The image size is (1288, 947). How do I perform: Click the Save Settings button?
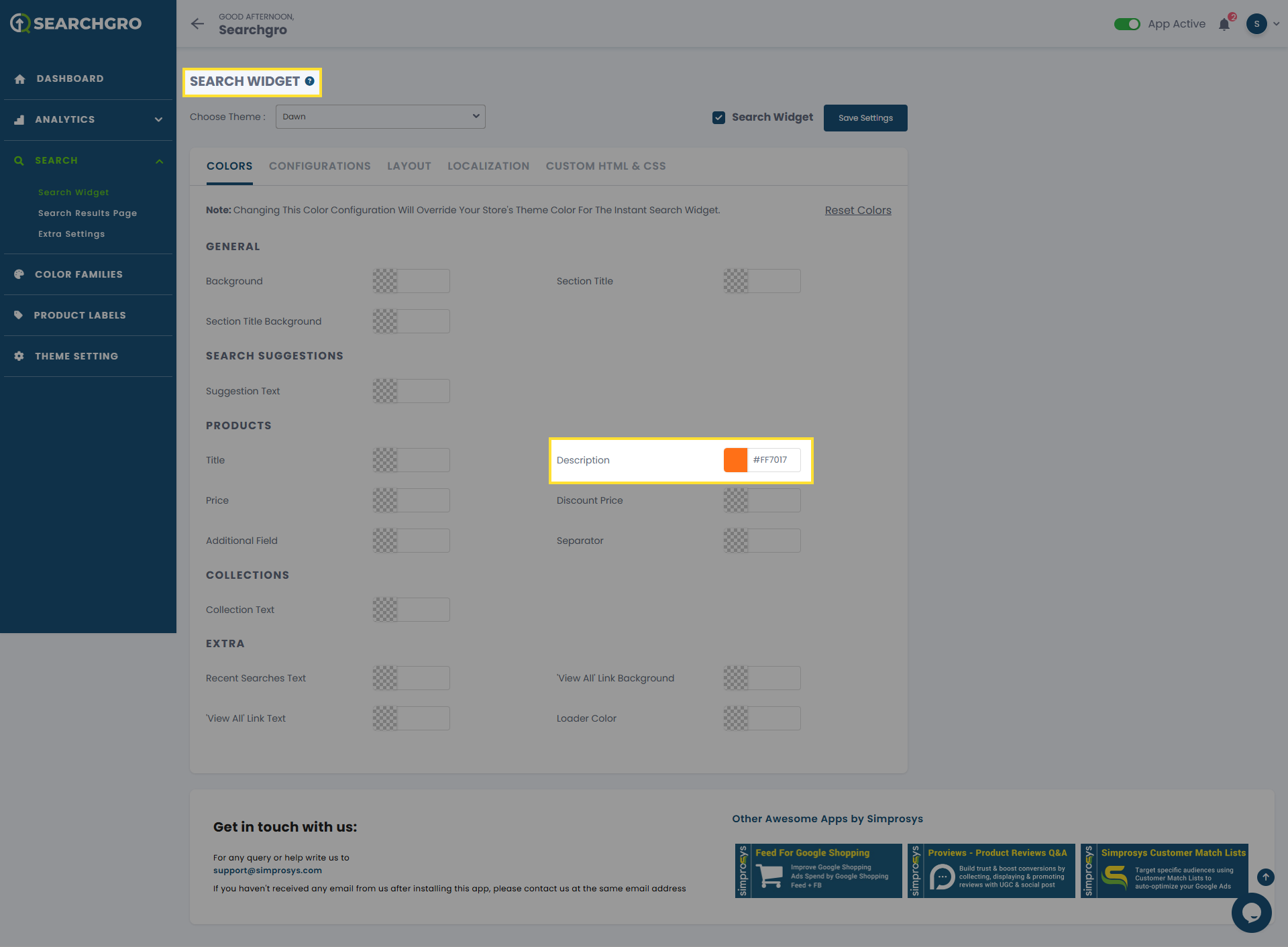coord(865,118)
